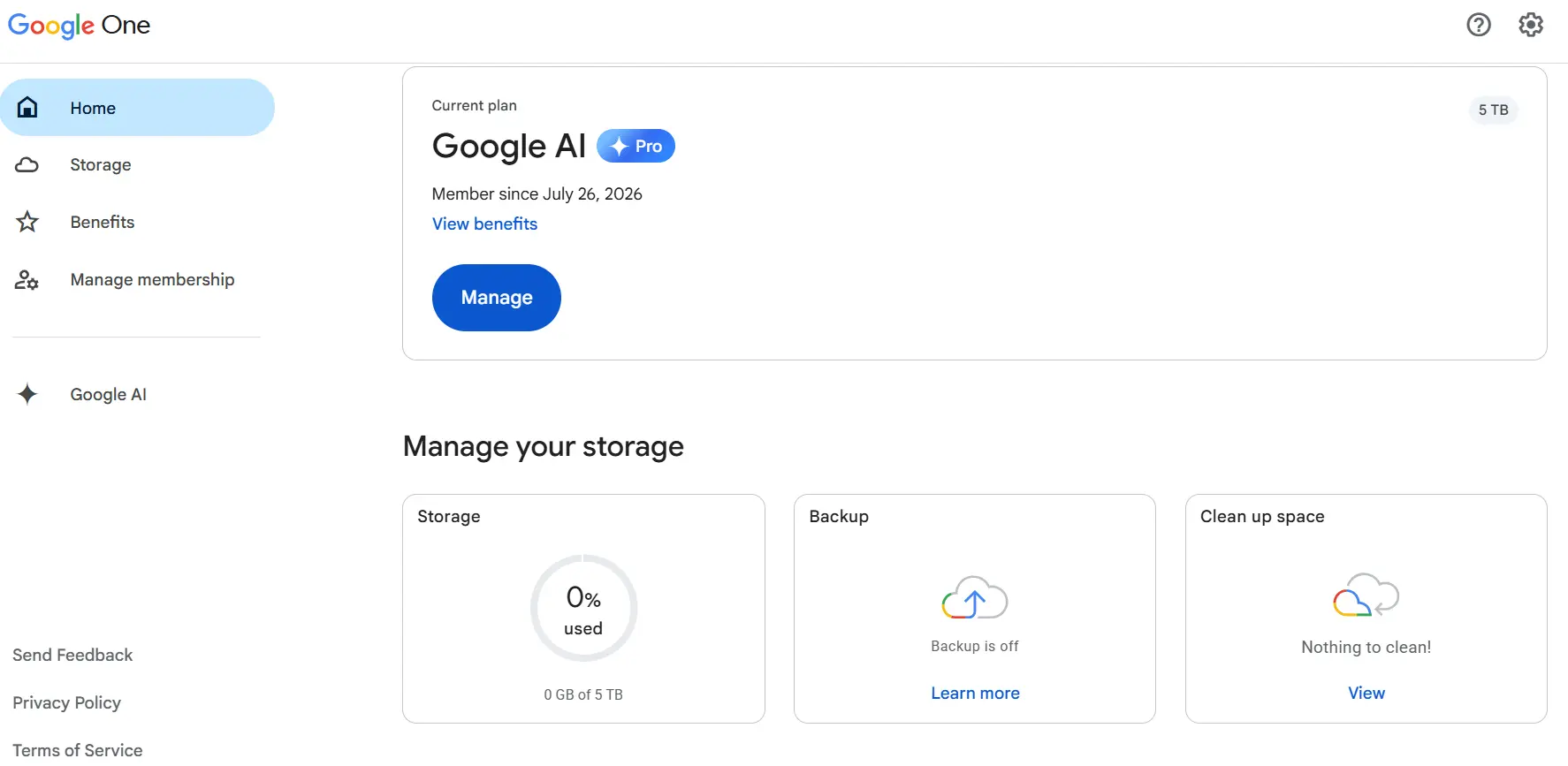Click View under Clean up space
1568x766 pixels.
click(1366, 694)
